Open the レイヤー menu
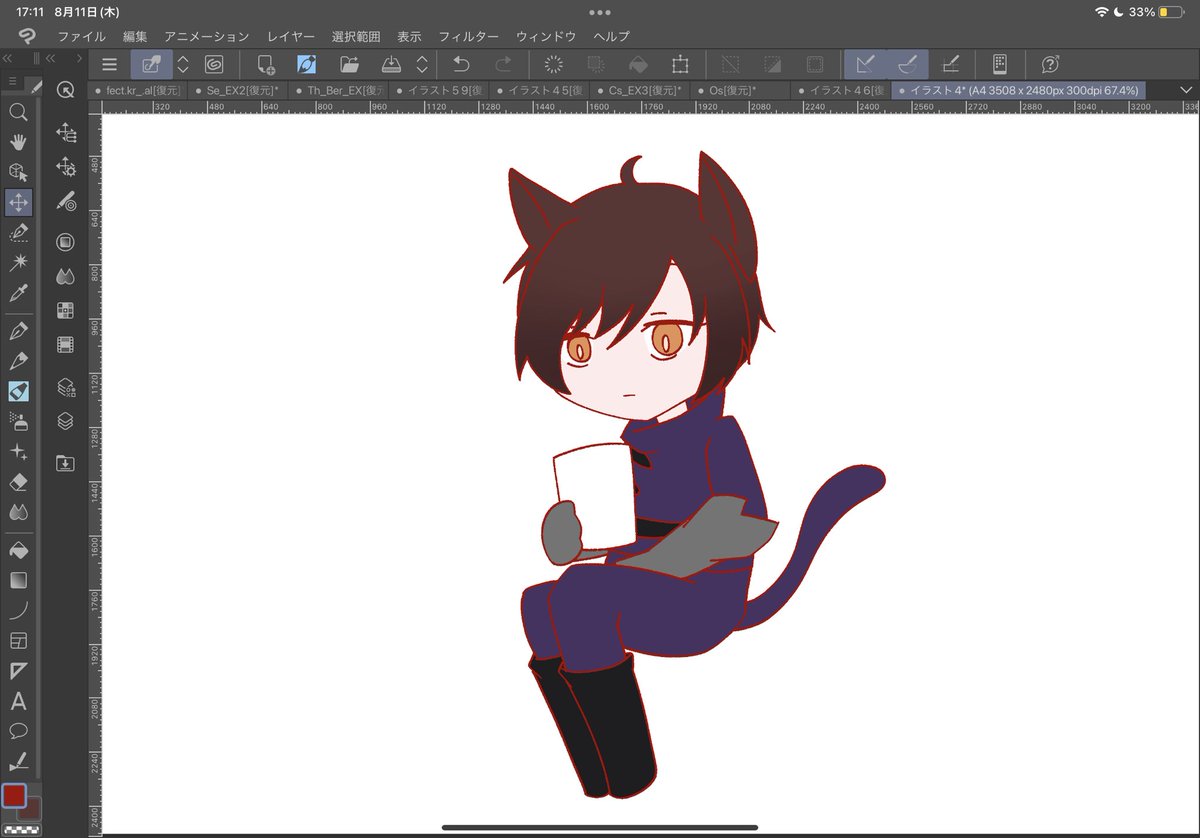 (x=291, y=36)
